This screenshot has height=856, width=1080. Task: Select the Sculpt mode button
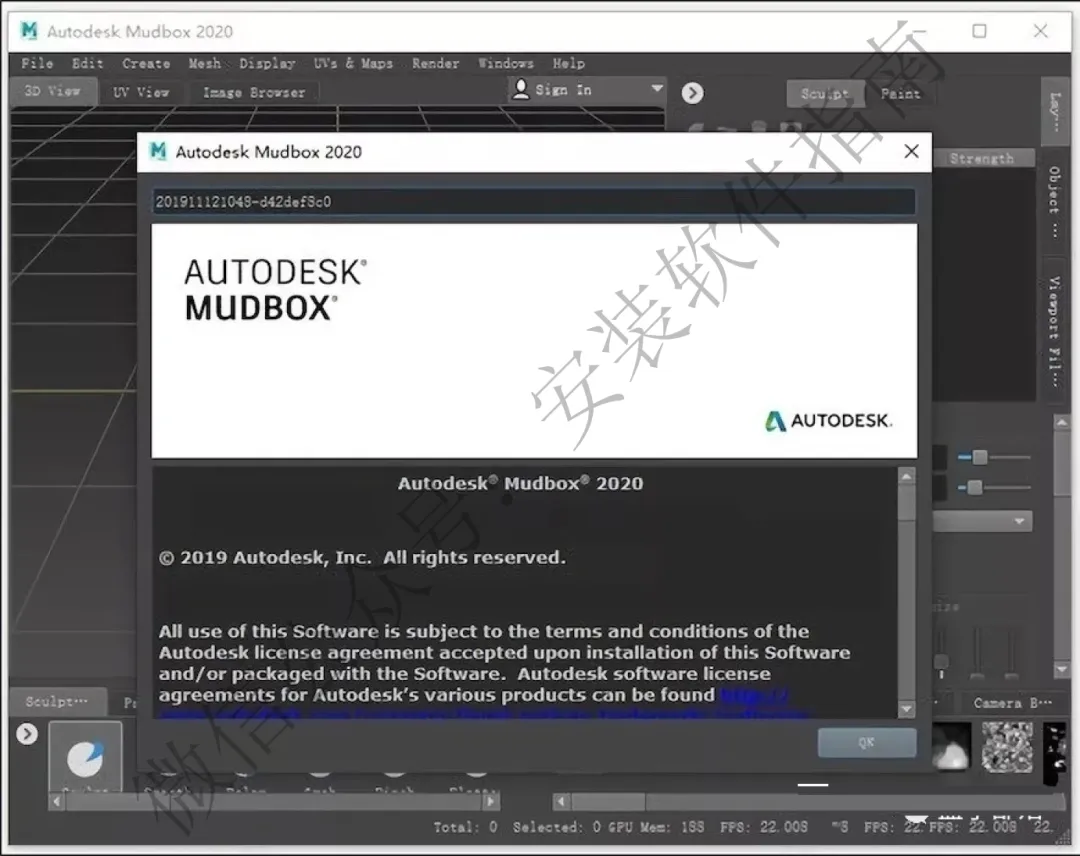pos(825,94)
